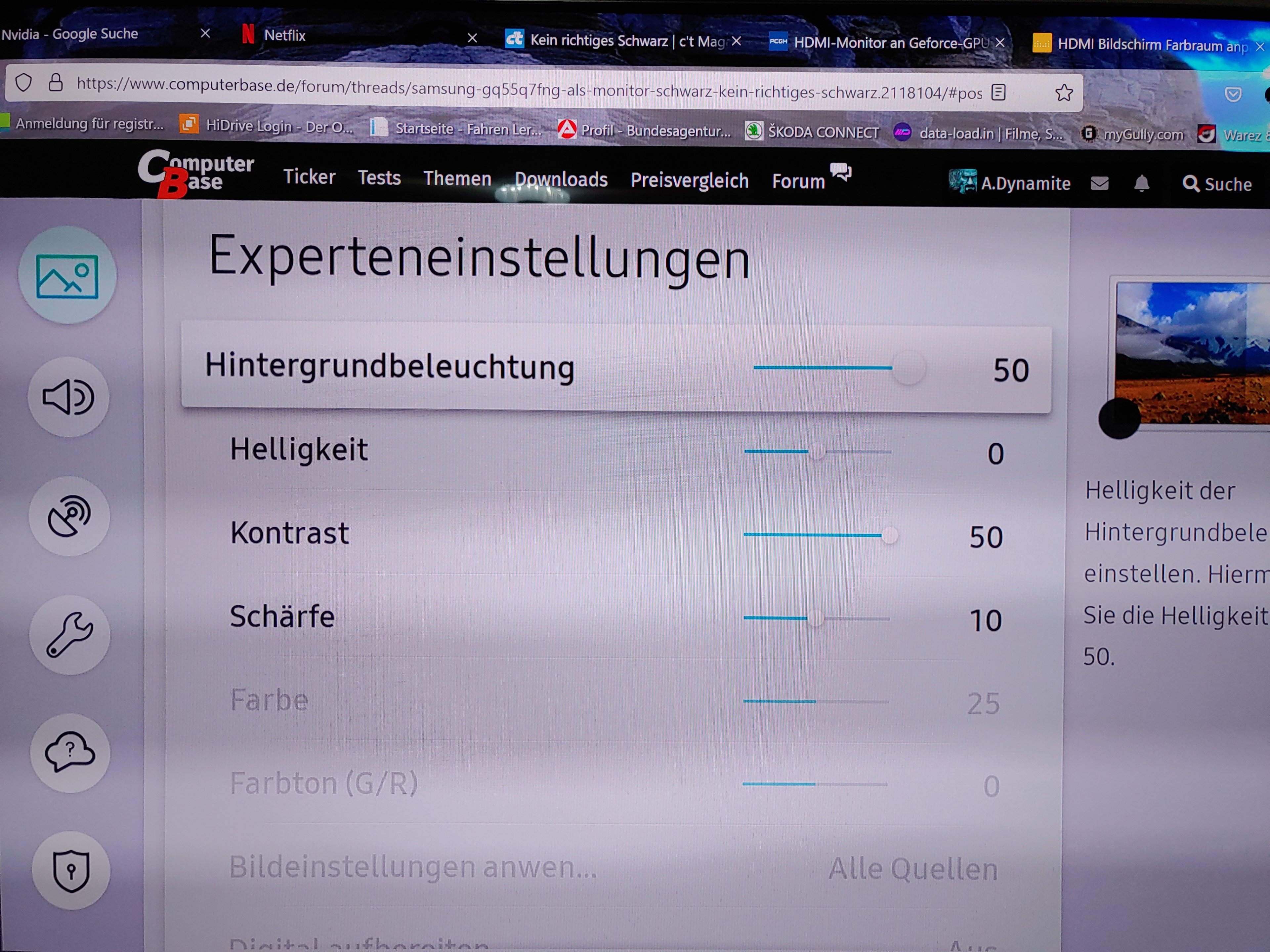1270x952 pixels.
Task: Open the inbox envelope icon
Action: point(1099,184)
